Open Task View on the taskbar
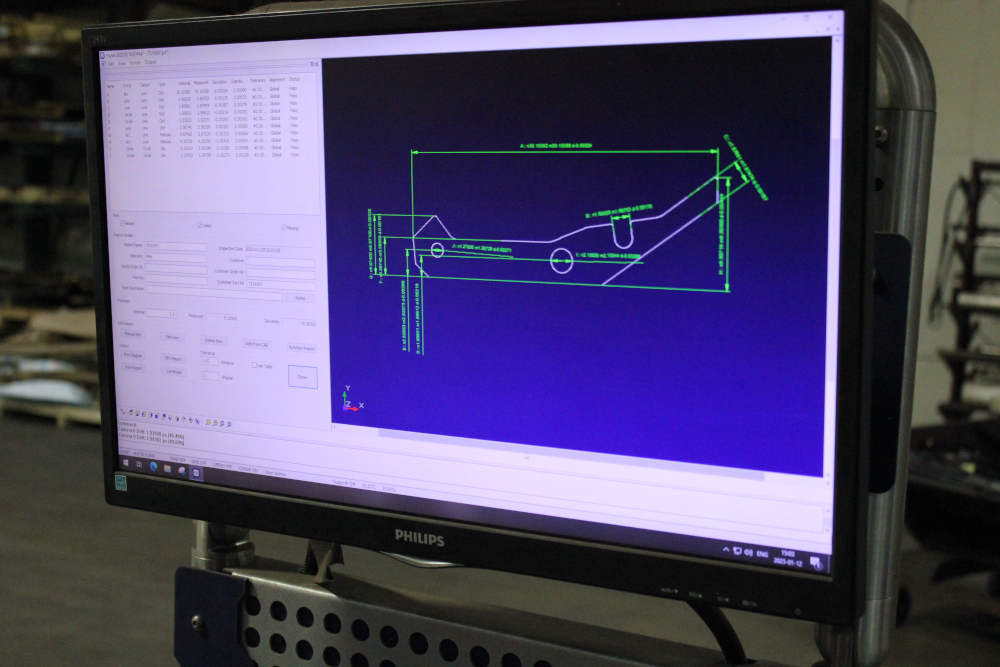Screen dimensions: 1000x667 coord(139,465)
